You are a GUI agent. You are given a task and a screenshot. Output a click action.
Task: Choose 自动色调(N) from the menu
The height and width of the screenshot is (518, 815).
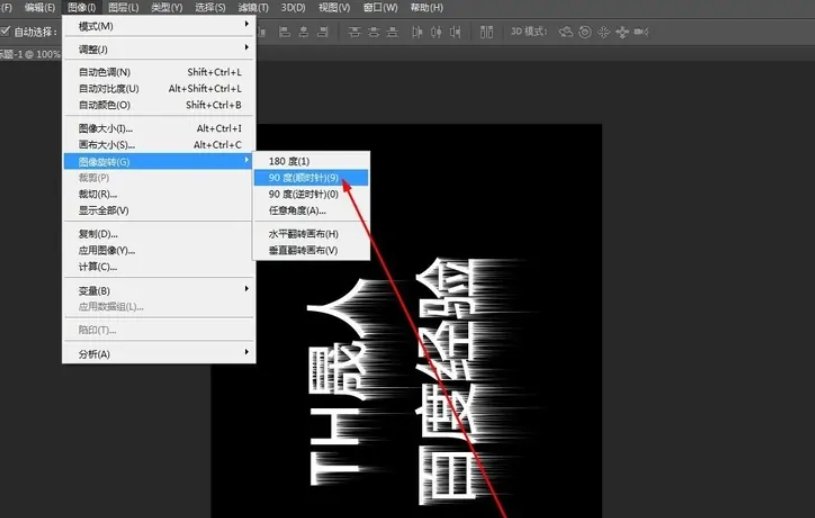159,72
